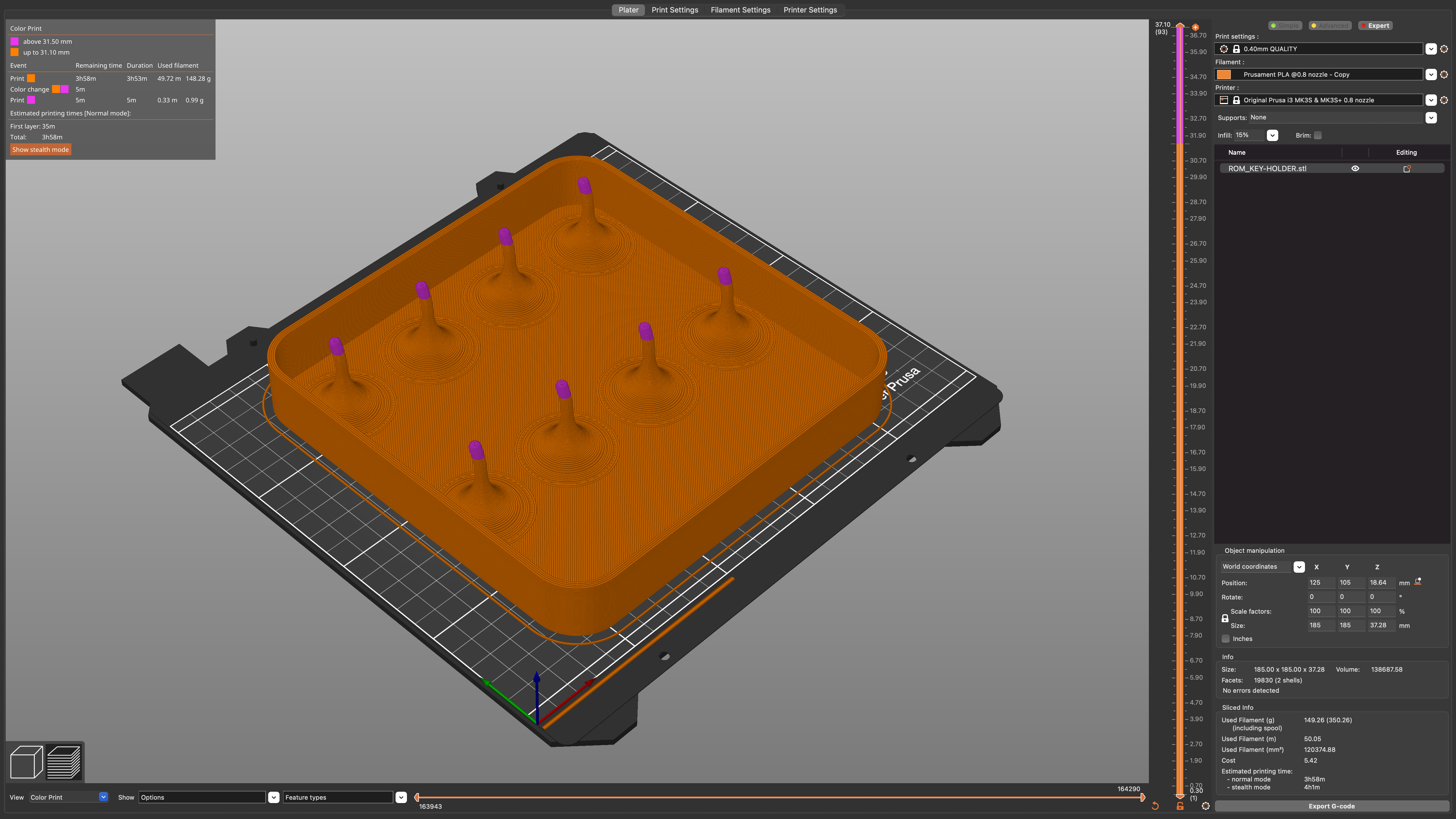Screen dimensions: 1456x819
Task: Open printer settings gear for Prusa i3 MK3S
Action: [1444, 100]
